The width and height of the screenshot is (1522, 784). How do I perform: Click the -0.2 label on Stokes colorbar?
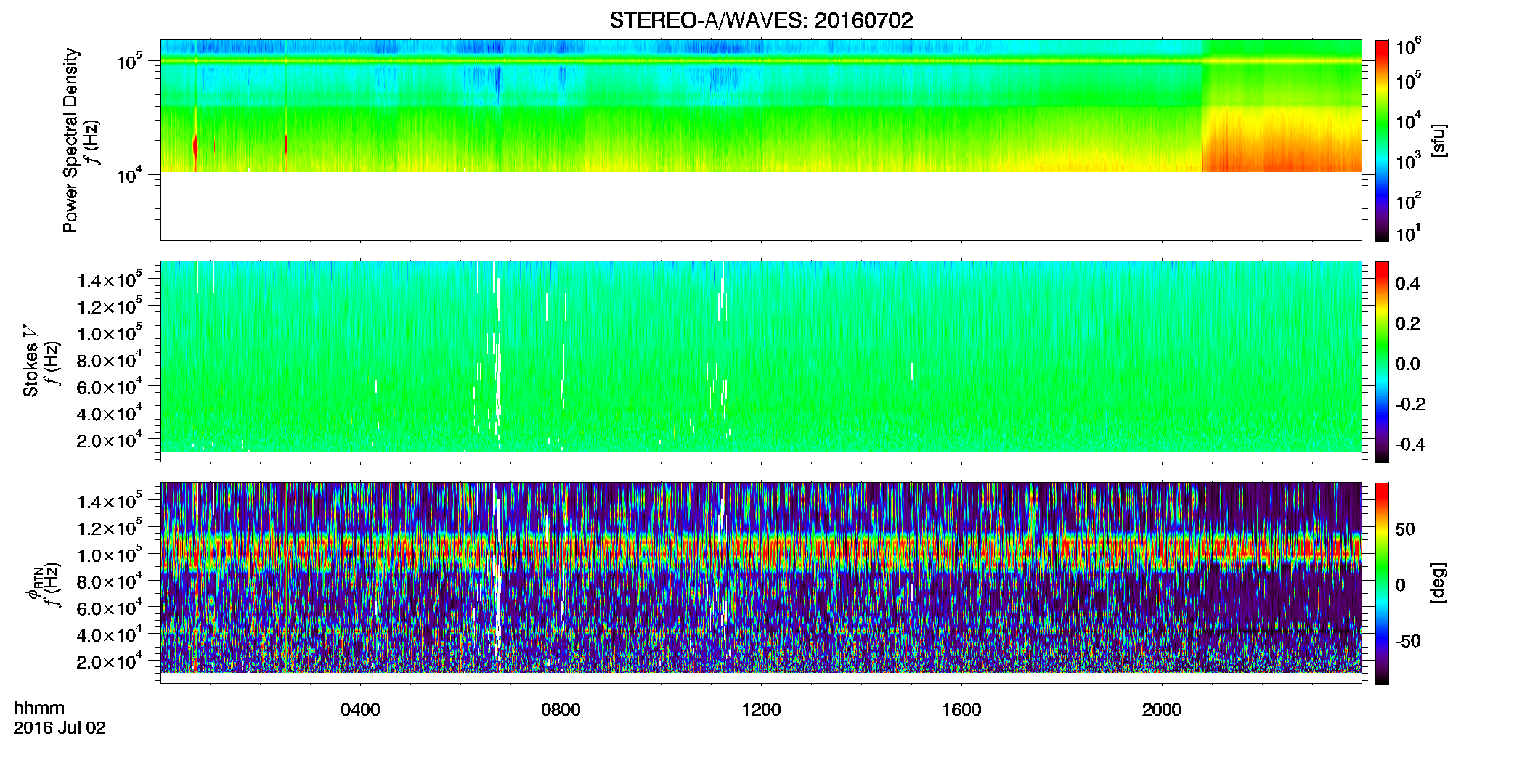pos(1410,404)
